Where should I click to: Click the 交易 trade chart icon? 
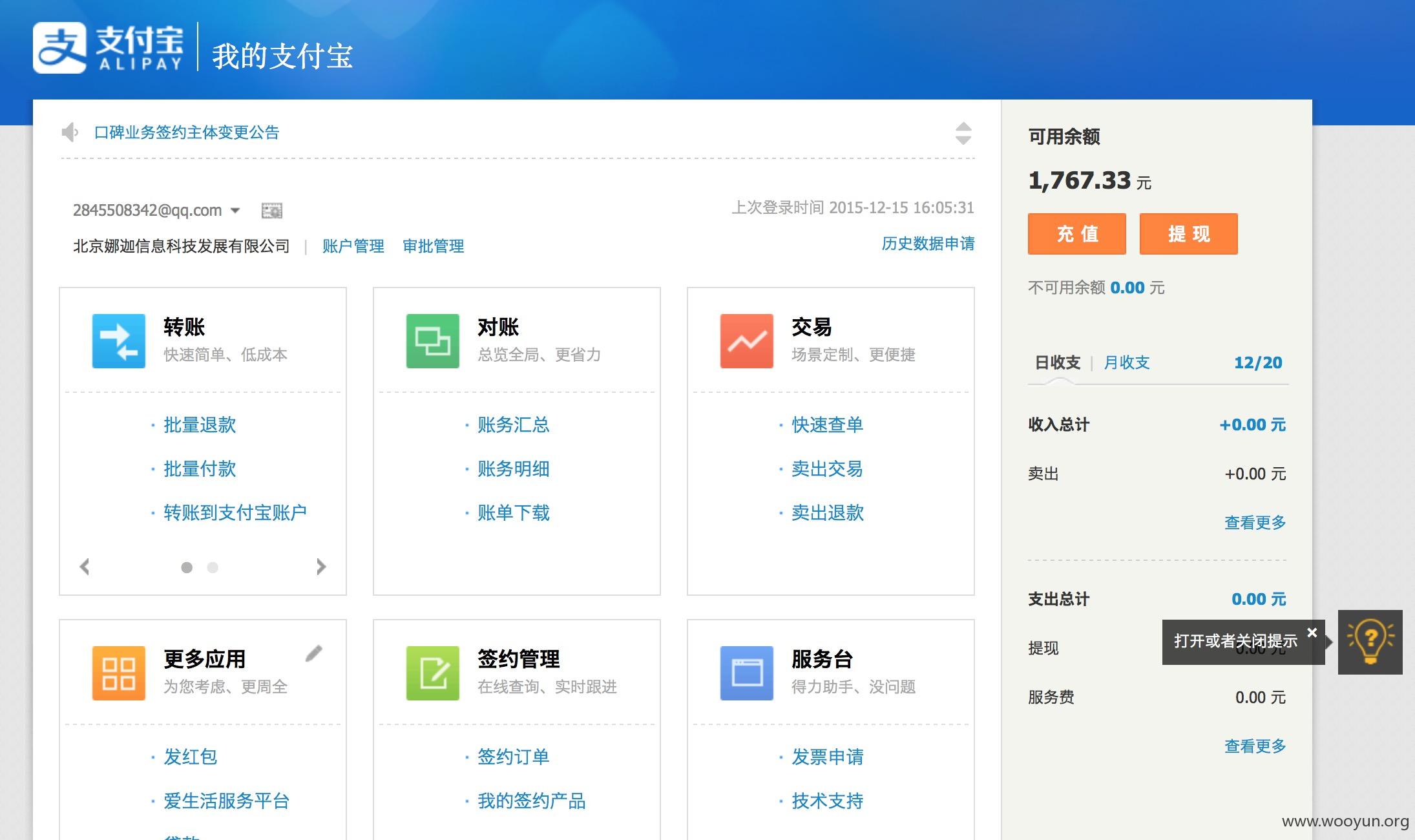tap(746, 341)
